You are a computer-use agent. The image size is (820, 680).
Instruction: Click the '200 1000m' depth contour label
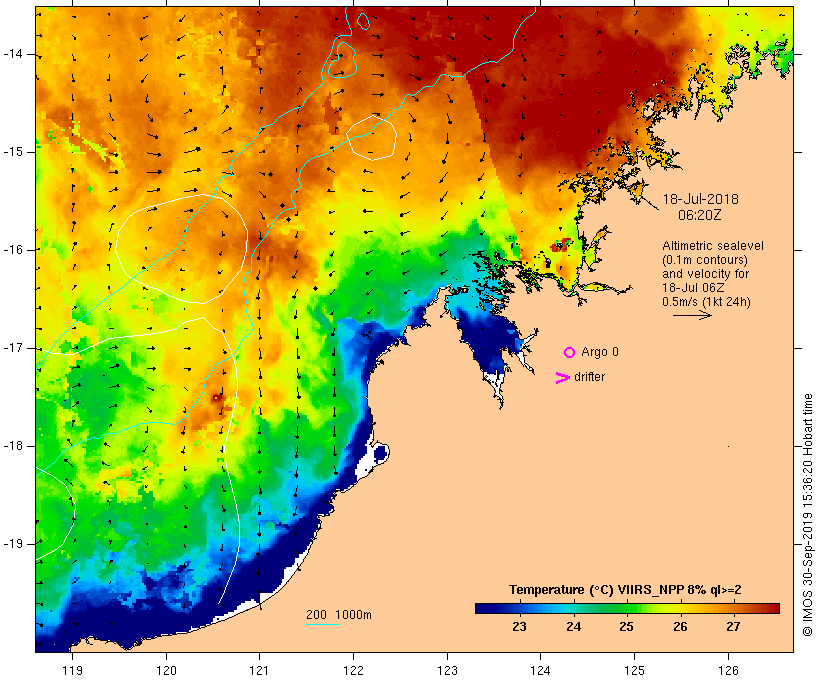339,615
